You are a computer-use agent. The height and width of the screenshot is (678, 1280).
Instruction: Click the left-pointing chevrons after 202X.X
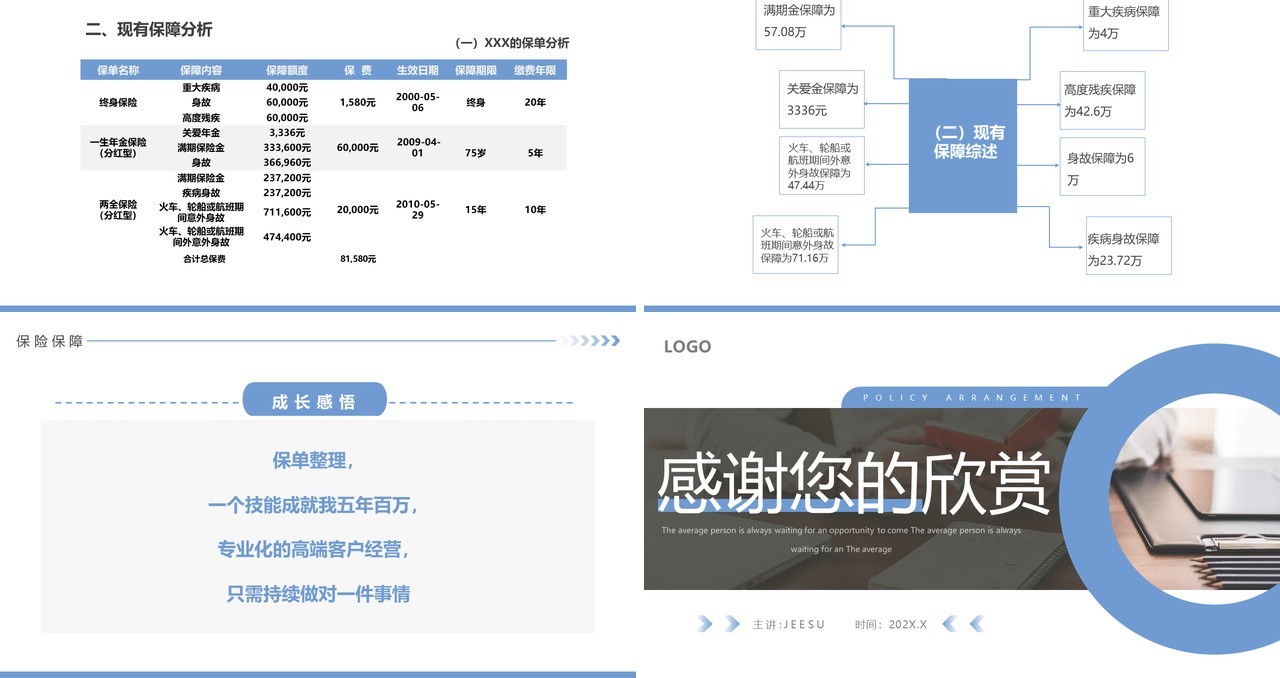pyautogui.click(x=963, y=624)
